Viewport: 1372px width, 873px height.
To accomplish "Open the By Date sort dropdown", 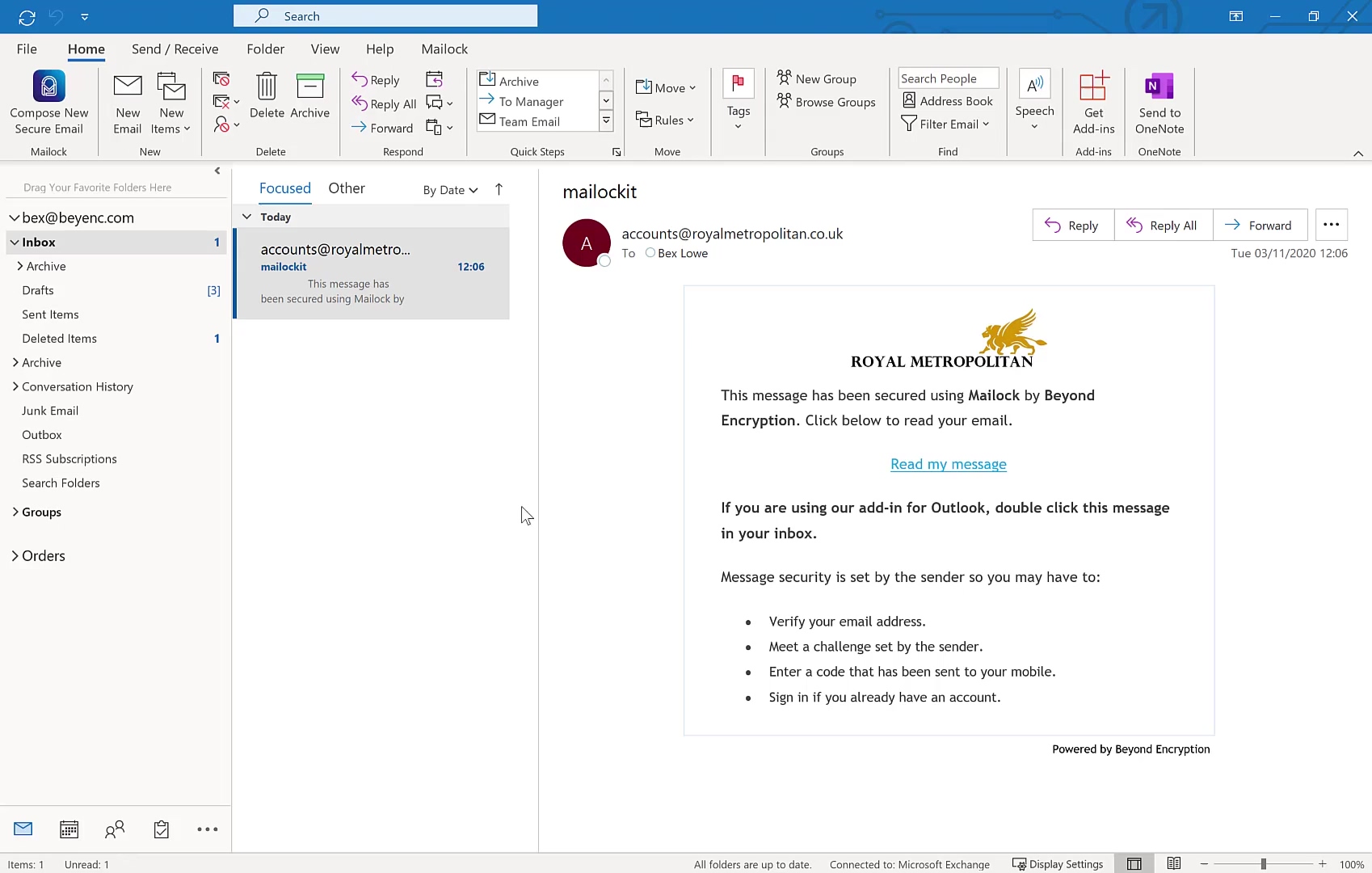I will [450, 190].
